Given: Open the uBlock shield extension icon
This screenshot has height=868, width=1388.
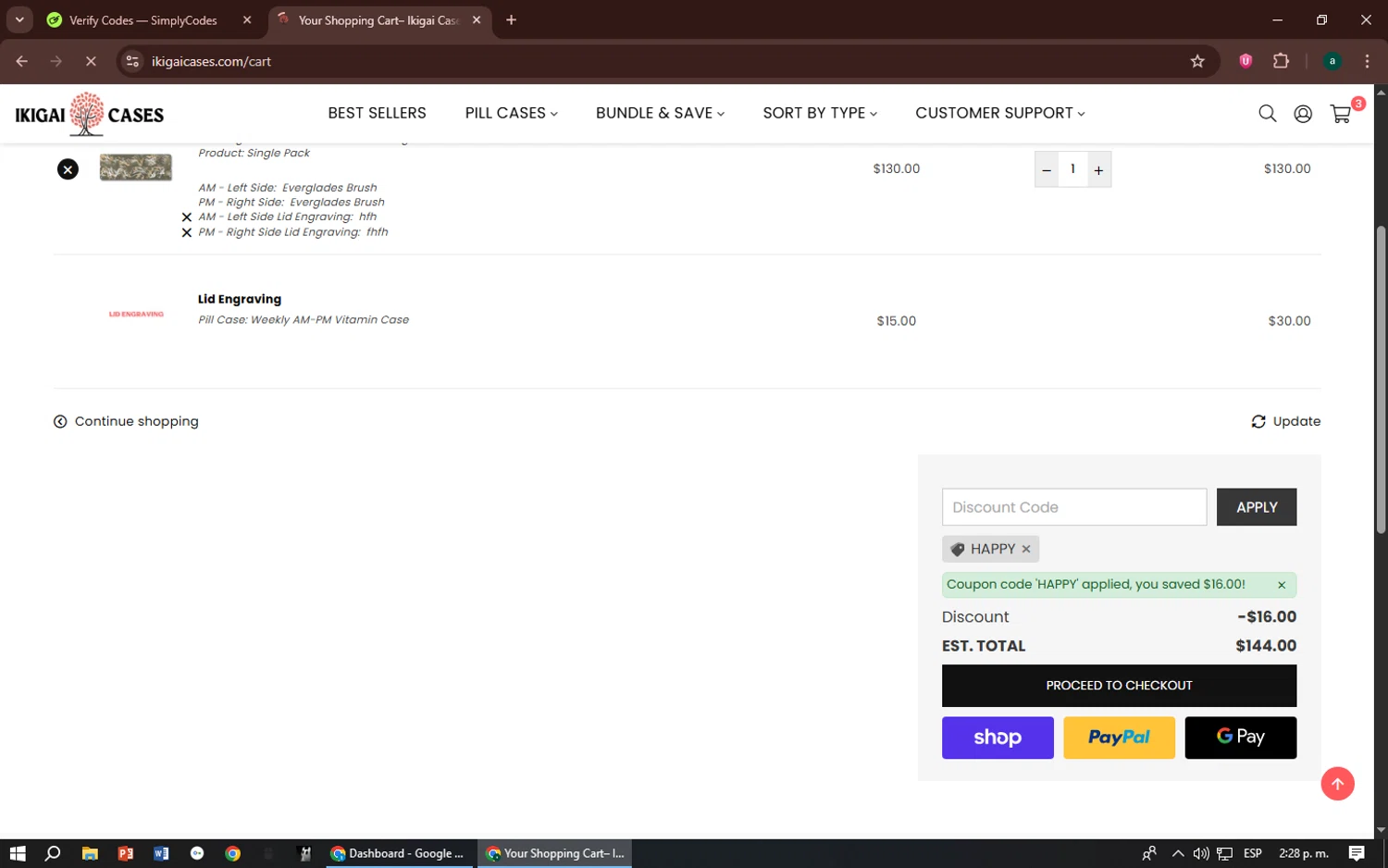Looking at the screenshot, I should click(x=1245, y=61).
